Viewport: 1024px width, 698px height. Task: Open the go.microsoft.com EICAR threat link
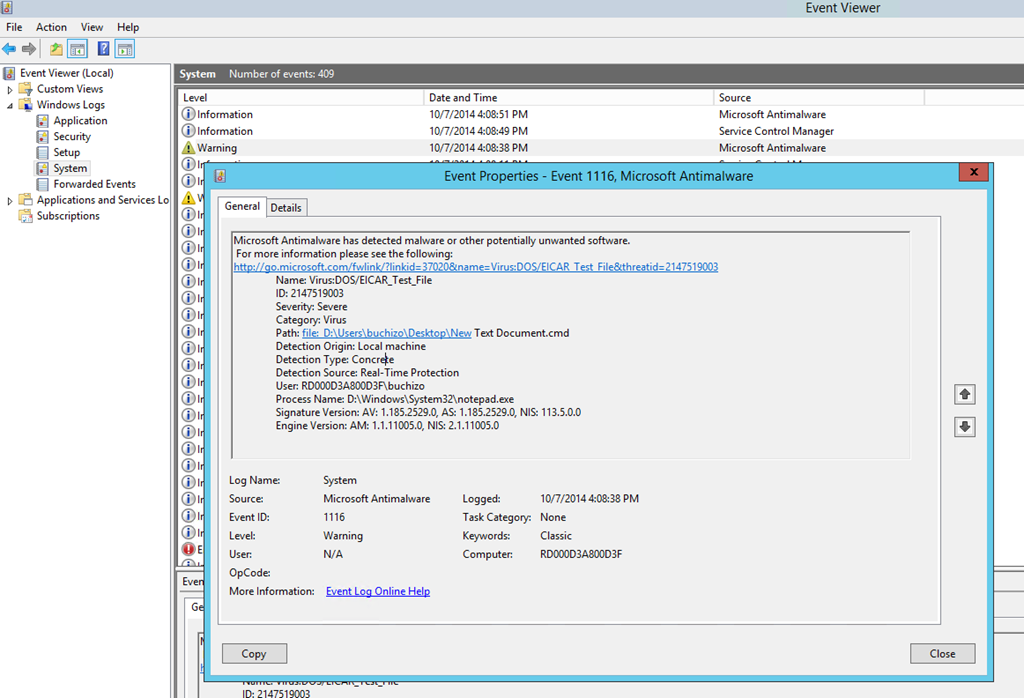click(x=475, y=267)
